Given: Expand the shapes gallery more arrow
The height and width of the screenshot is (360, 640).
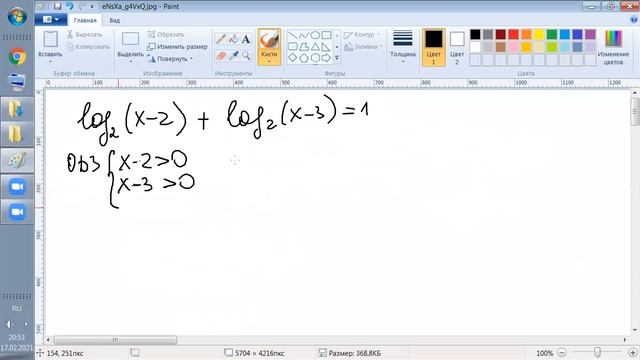Looking at the screenshot, I should coord(337,58).
